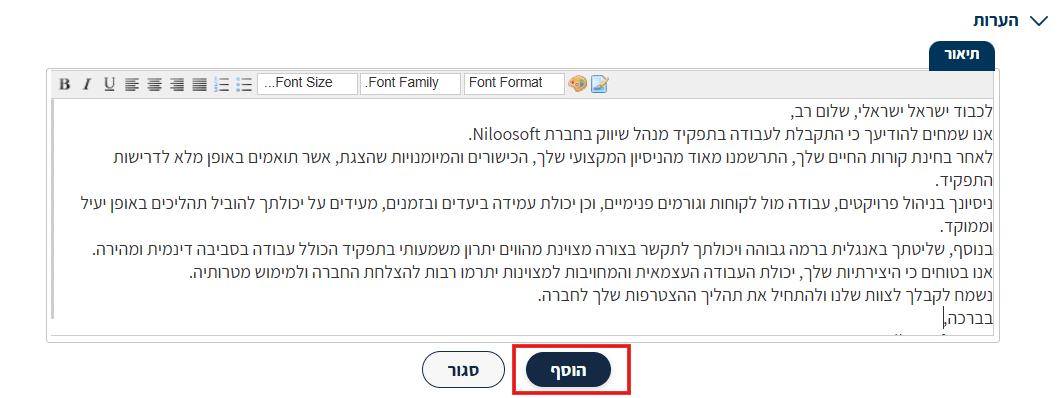Open the Font Family dropdown

coord(411,83)
